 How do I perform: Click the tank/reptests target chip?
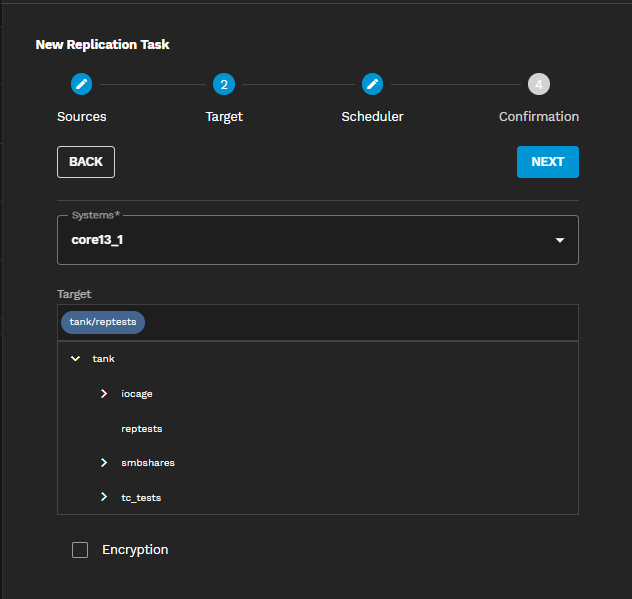103,322
